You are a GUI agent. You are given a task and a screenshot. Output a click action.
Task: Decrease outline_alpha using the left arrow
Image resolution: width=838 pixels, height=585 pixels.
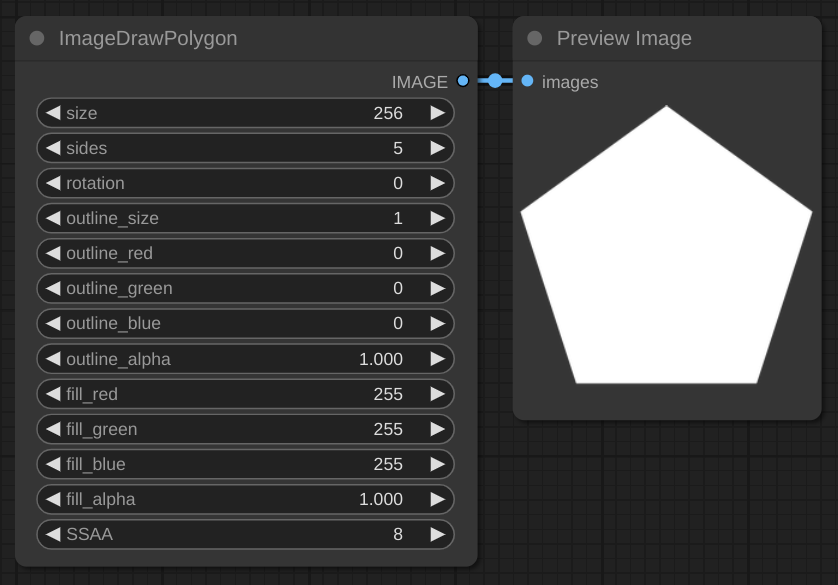click(53, 359)
